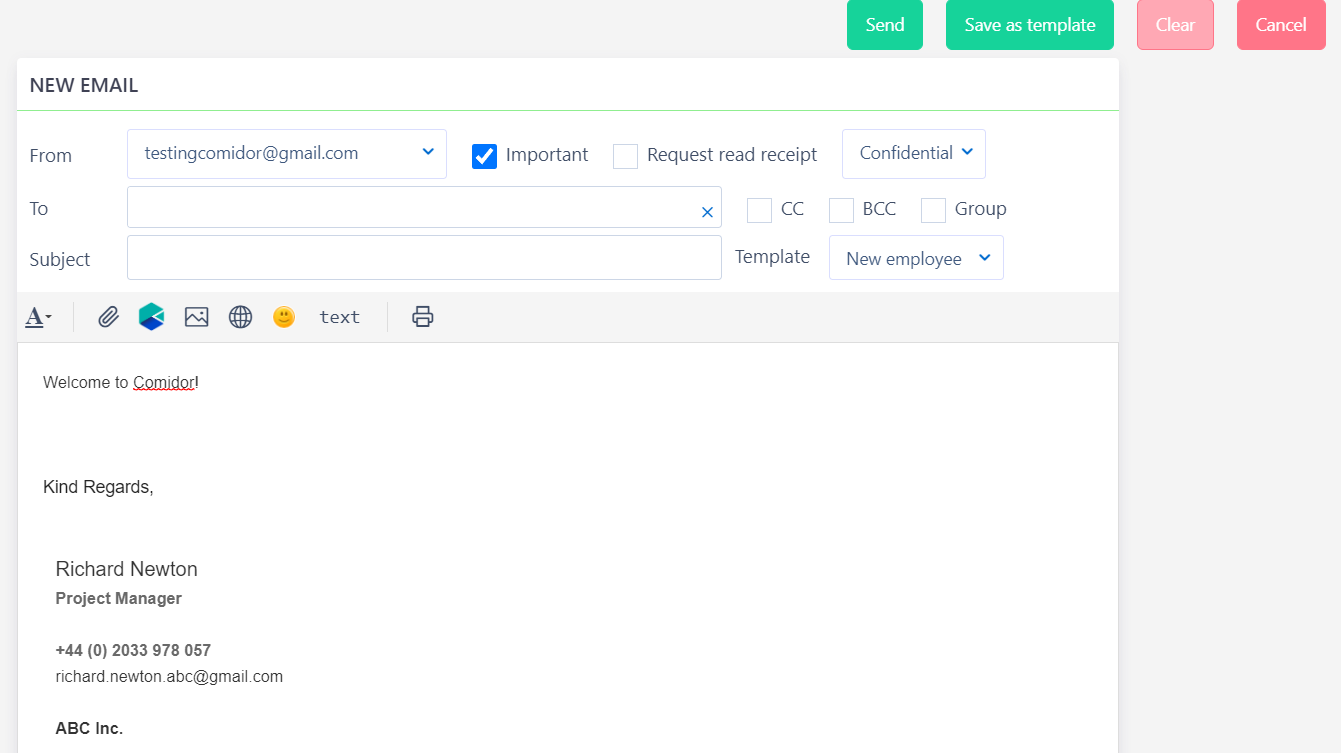The height and width of the screenshot is (753, 1341).
Task: Click the 'Project Manager' signature title
Action: [119, 598]
